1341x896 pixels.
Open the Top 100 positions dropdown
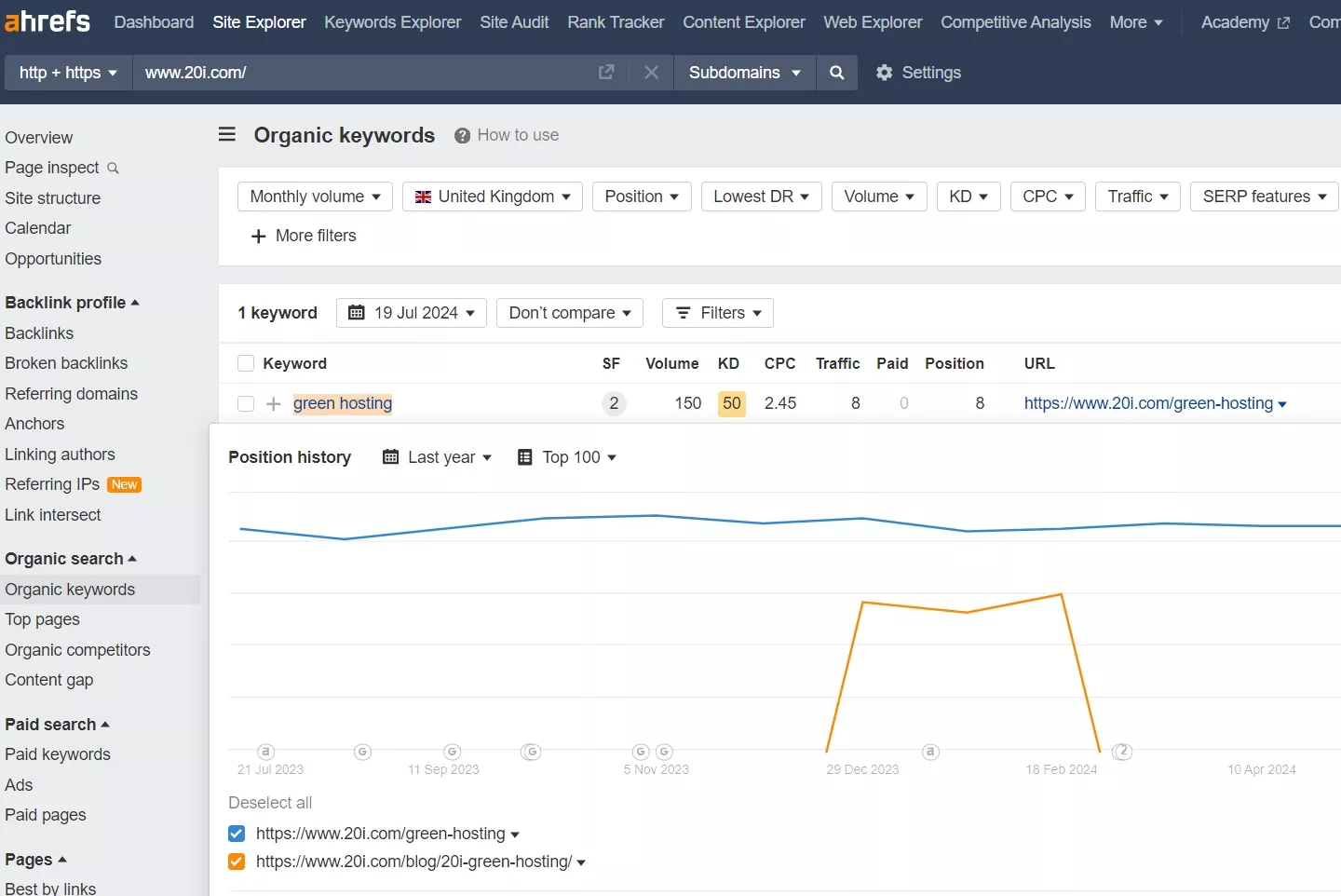[567, 457]
